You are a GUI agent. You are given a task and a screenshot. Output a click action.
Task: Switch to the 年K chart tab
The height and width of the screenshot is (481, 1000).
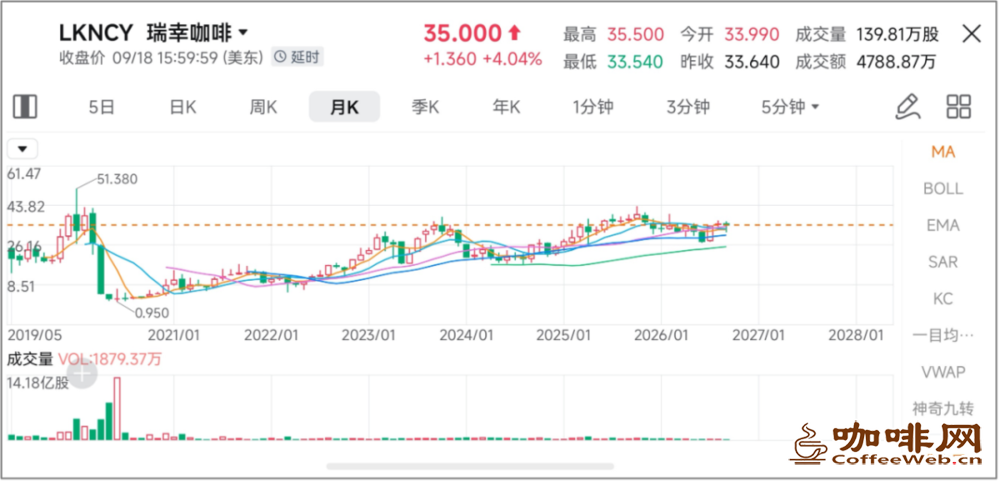click(506, 107)
